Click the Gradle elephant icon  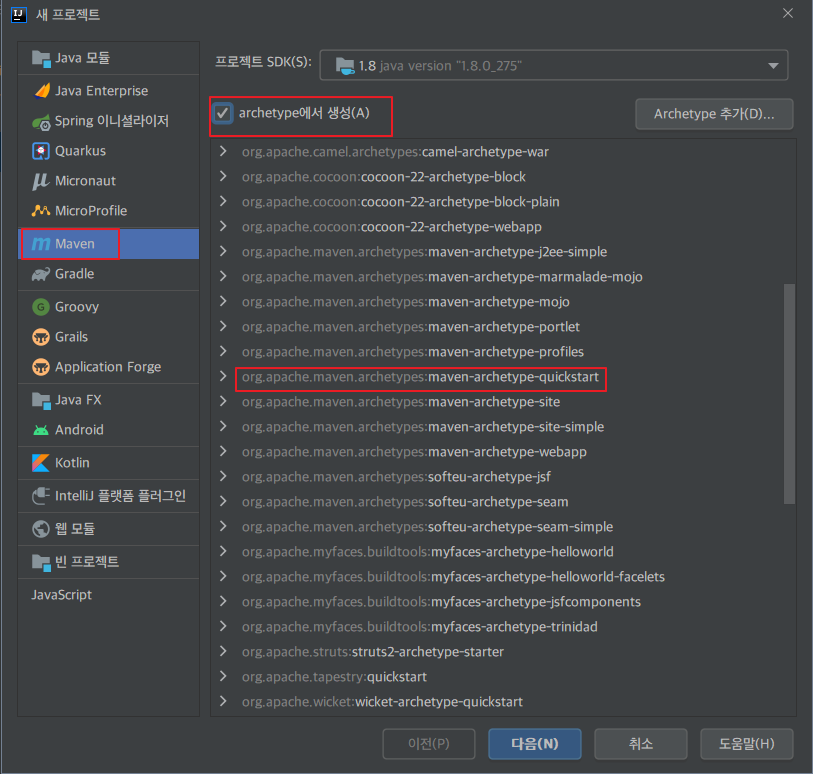click(x=41, y=274)
